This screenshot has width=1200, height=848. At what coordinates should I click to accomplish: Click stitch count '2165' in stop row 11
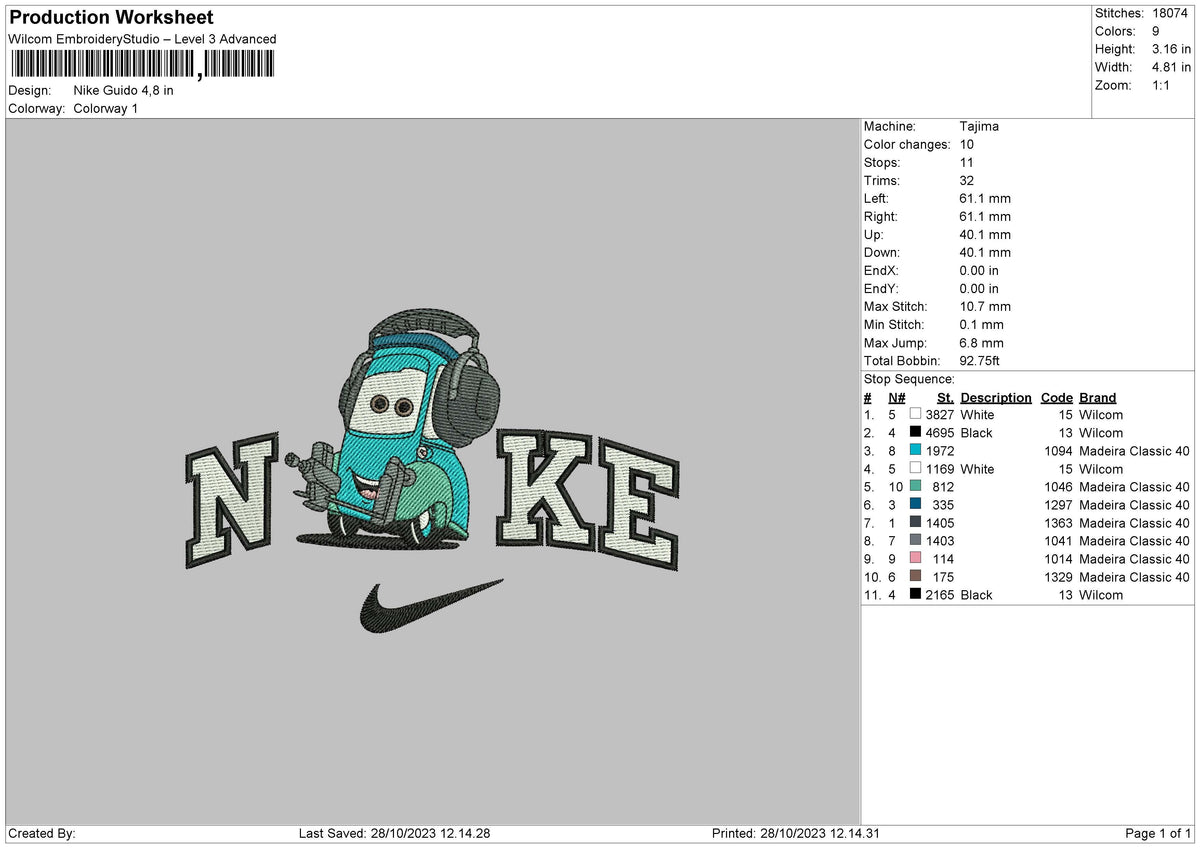[941, 594]
